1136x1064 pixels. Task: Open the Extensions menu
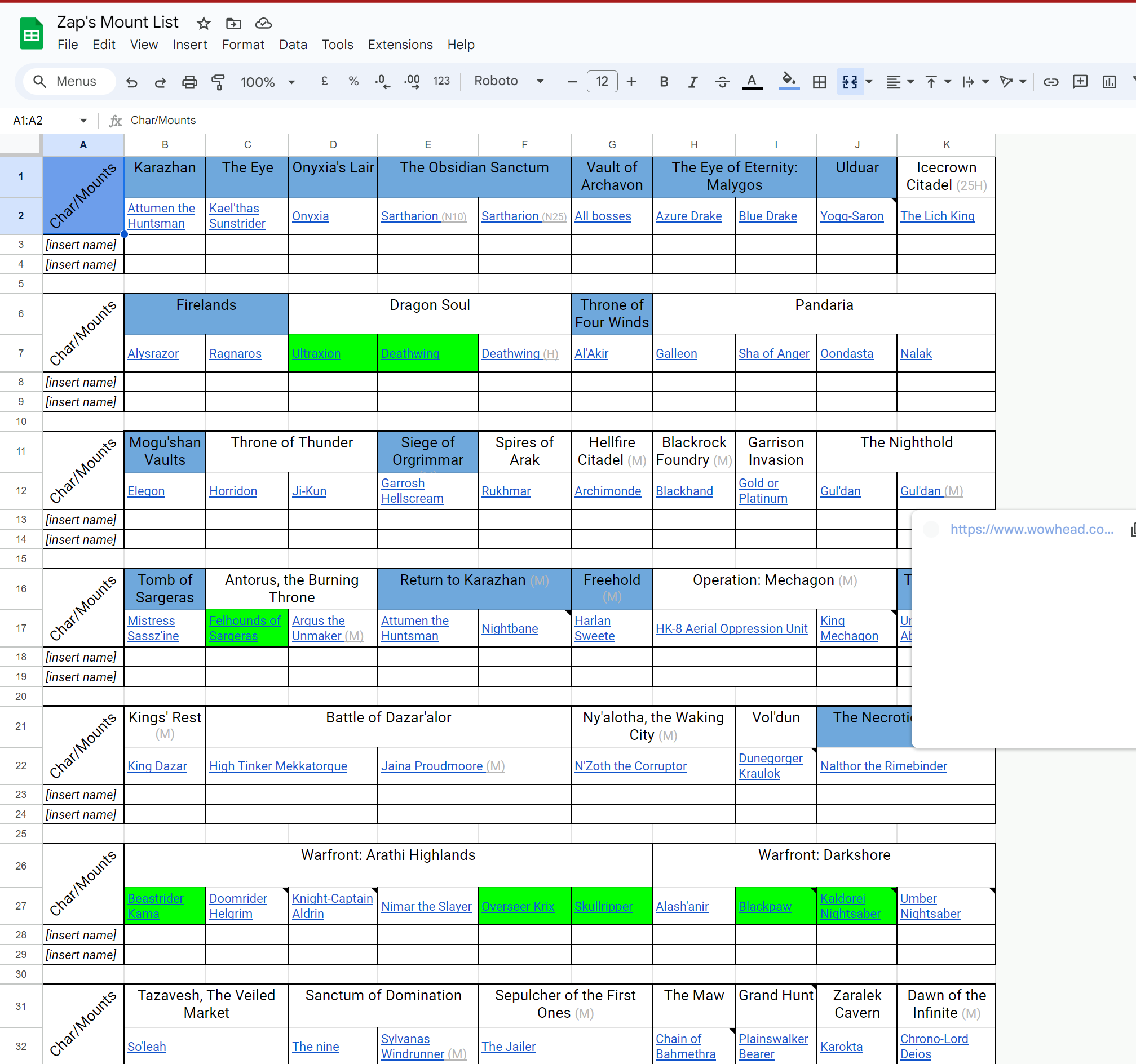click(x=400, y=45)
